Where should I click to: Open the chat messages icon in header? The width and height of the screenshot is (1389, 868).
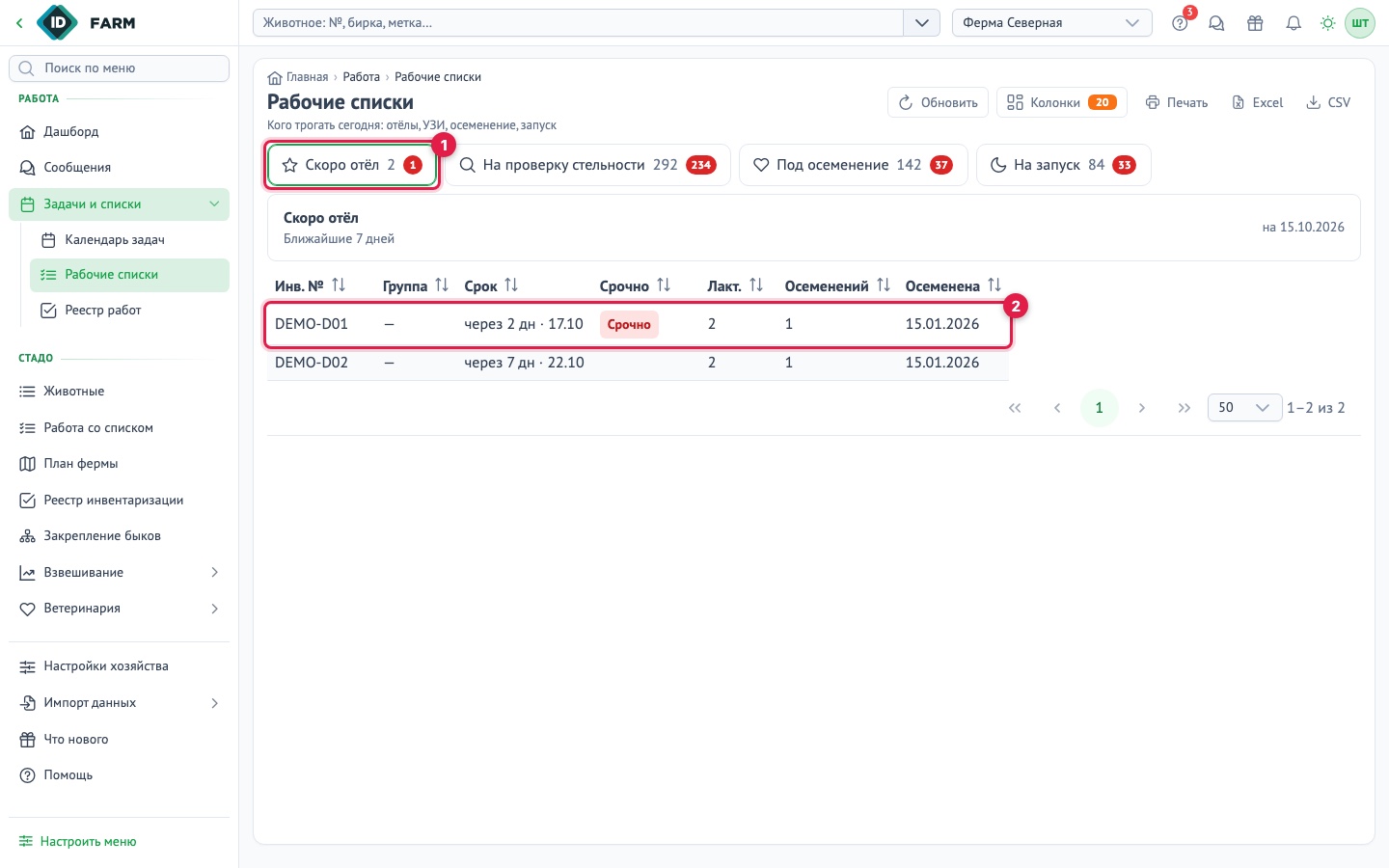tap(1216, 23)
